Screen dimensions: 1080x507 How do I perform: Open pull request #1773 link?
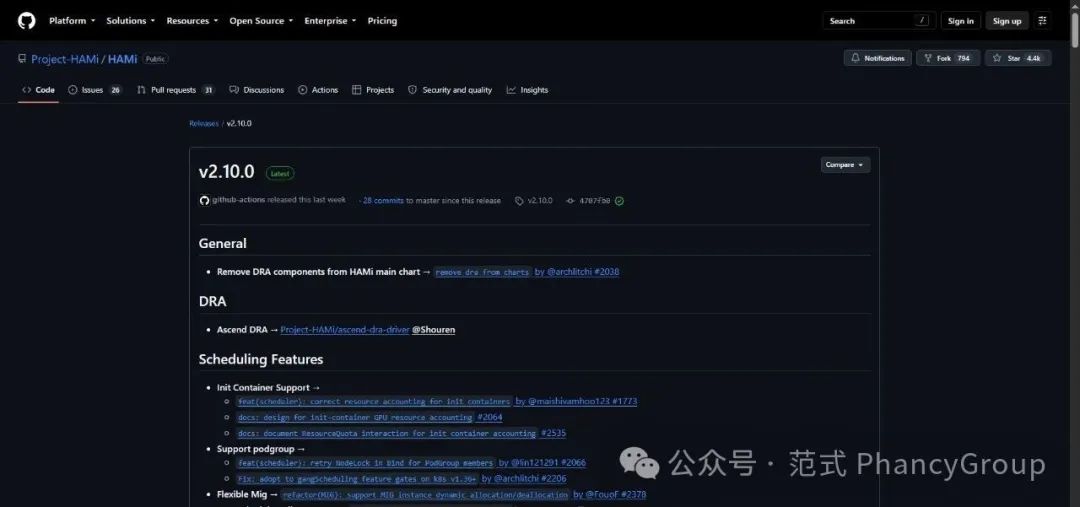tap(624, 402)
